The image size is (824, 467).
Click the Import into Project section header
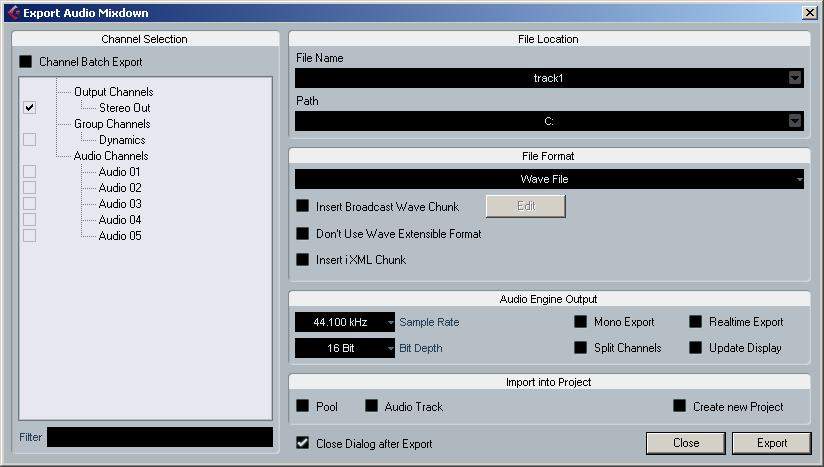click(x=549, y=382)
